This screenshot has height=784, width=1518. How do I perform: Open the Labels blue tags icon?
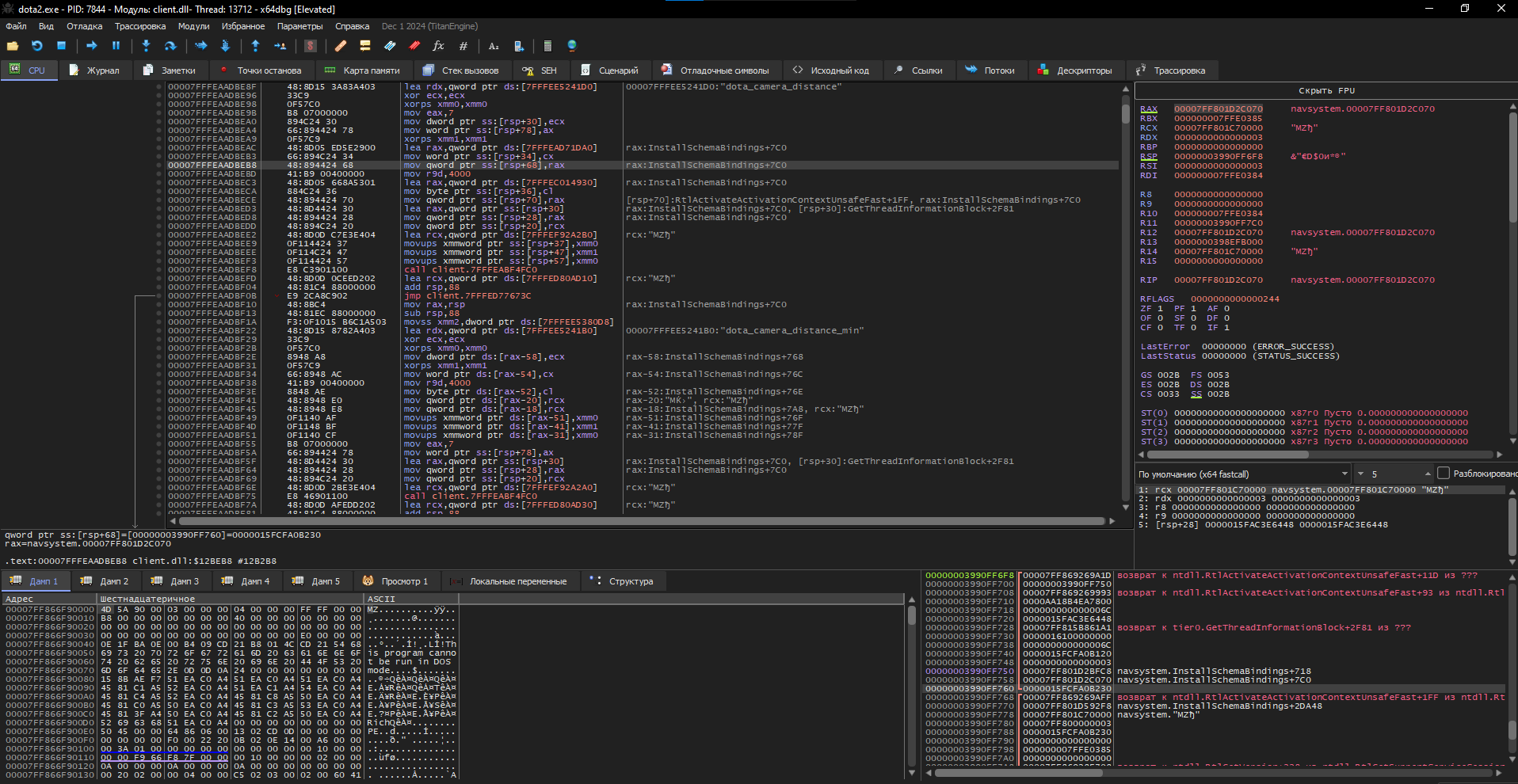tap(390, 46)
